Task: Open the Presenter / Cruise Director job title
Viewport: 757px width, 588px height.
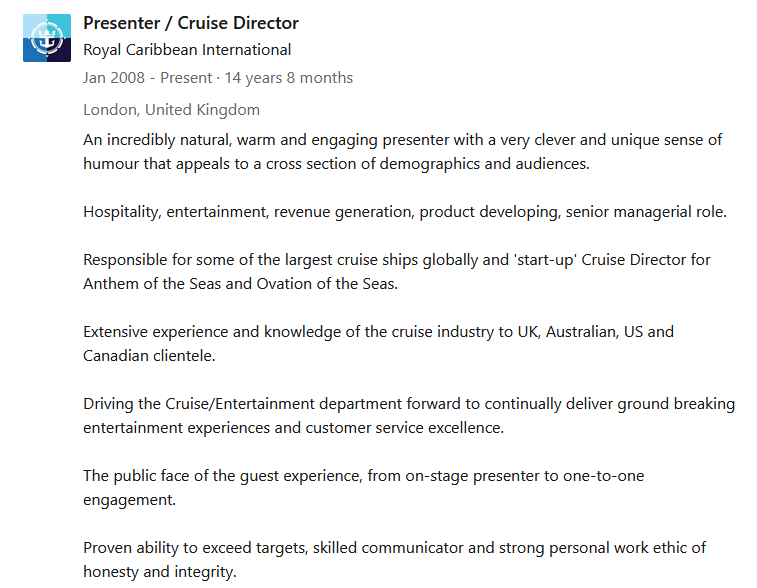Action: (x=191, y=23)
